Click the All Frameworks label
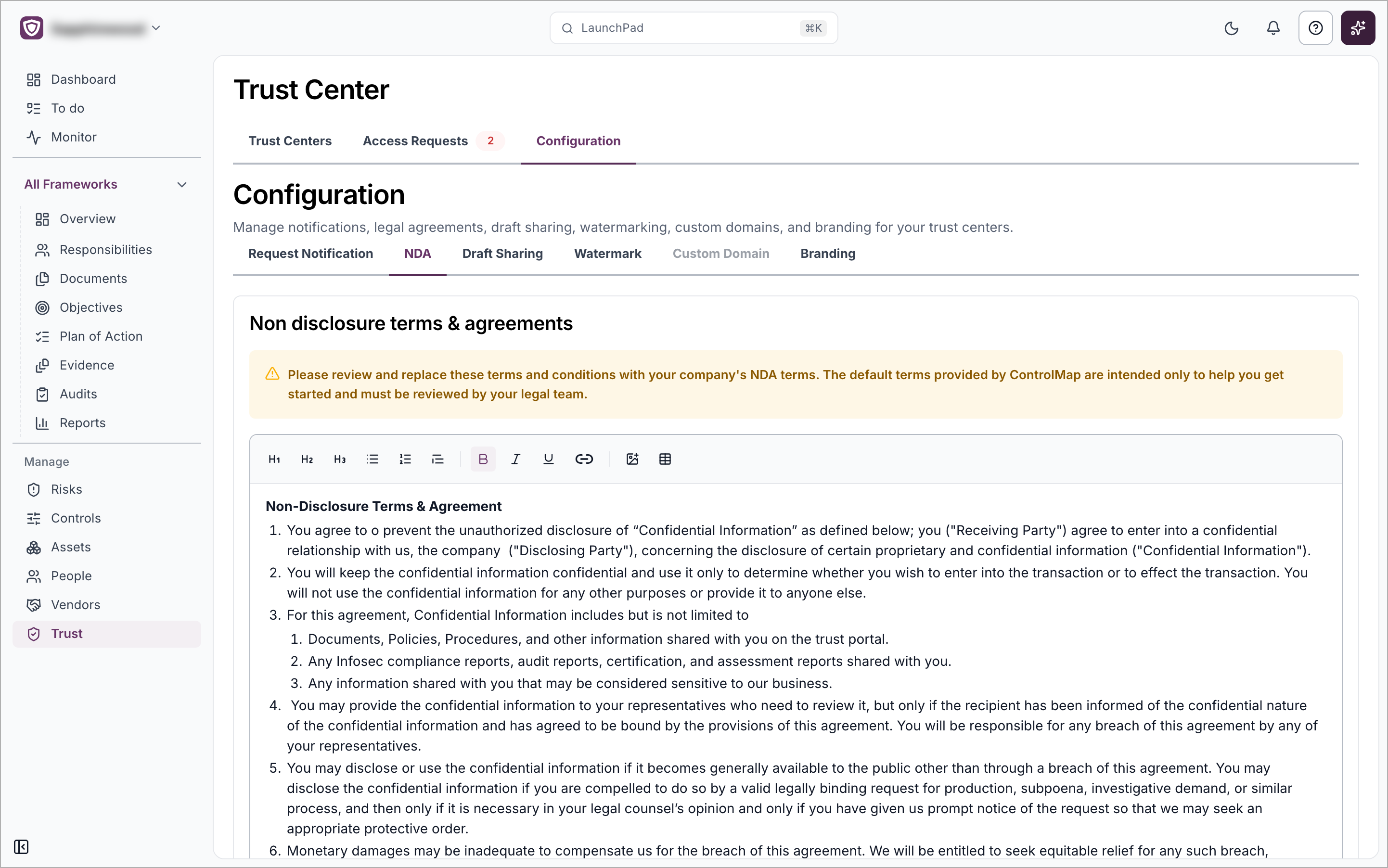 point(71,184)
